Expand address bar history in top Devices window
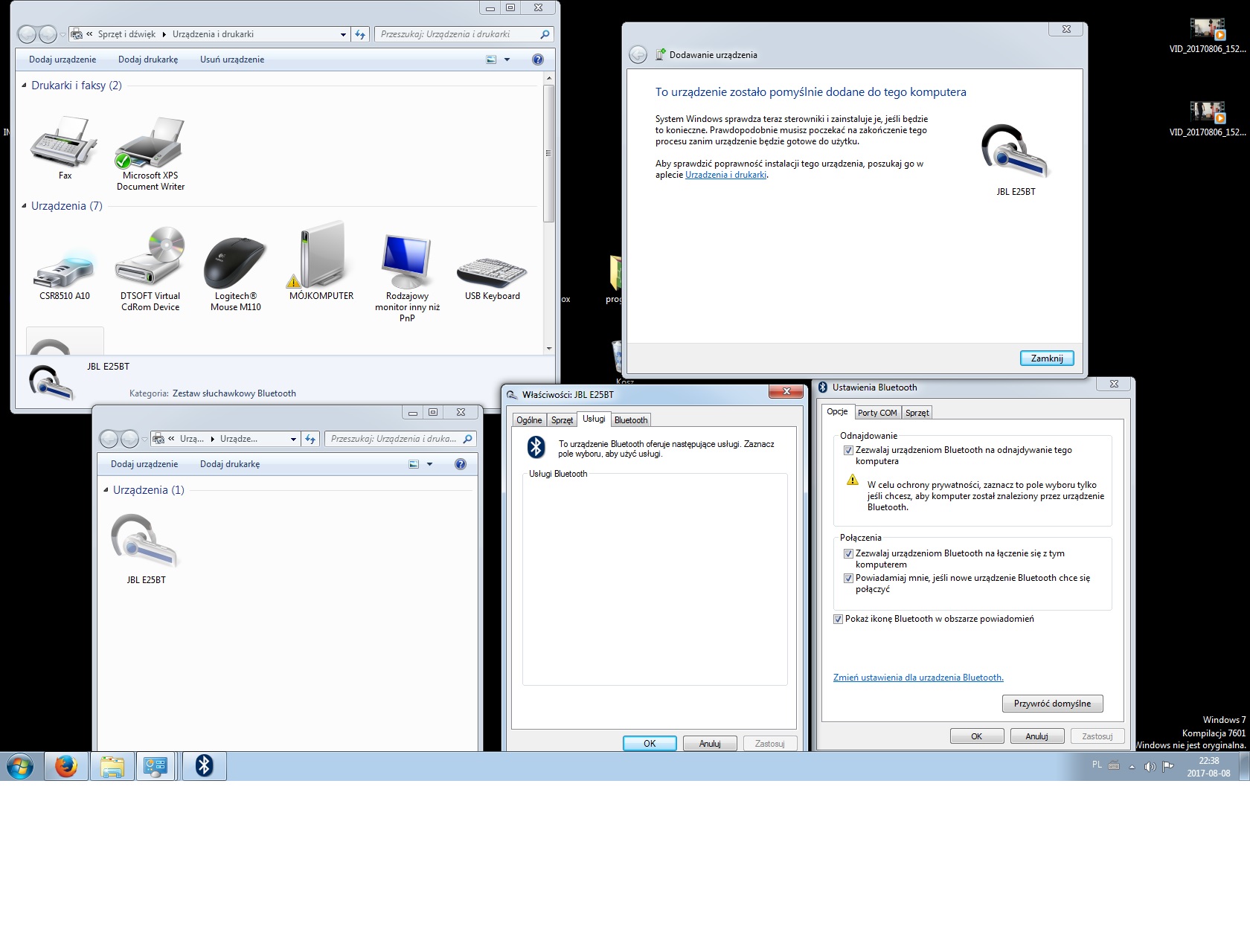 (x=343, y=34)
